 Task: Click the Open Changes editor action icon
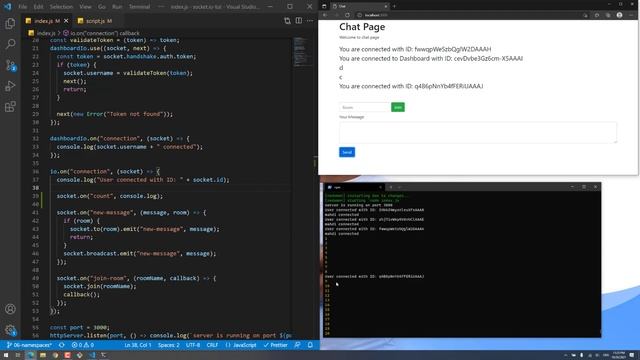[x=287, y=21]
